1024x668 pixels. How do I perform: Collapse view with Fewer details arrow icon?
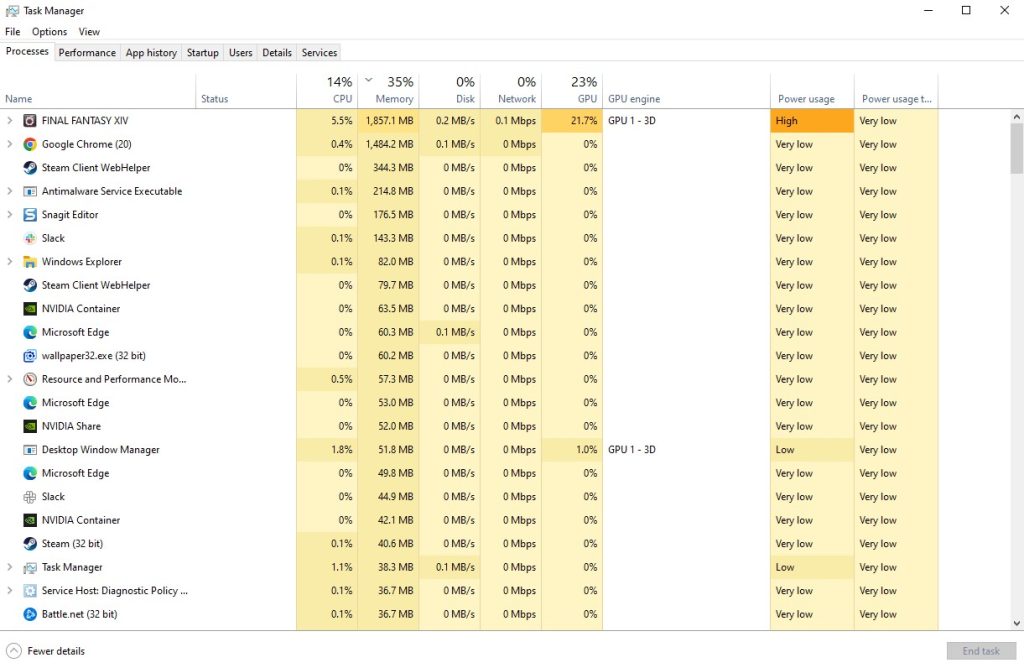tap(14, 651)
